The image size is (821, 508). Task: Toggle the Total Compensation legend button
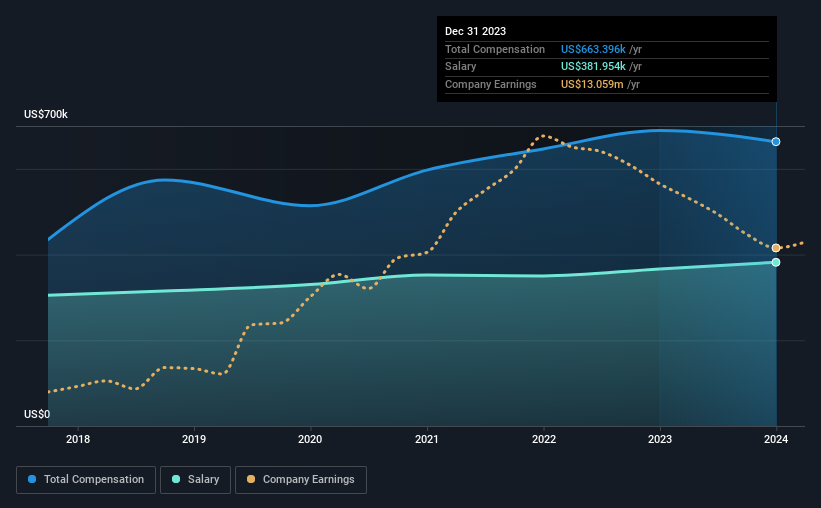(x=86, y=480)
